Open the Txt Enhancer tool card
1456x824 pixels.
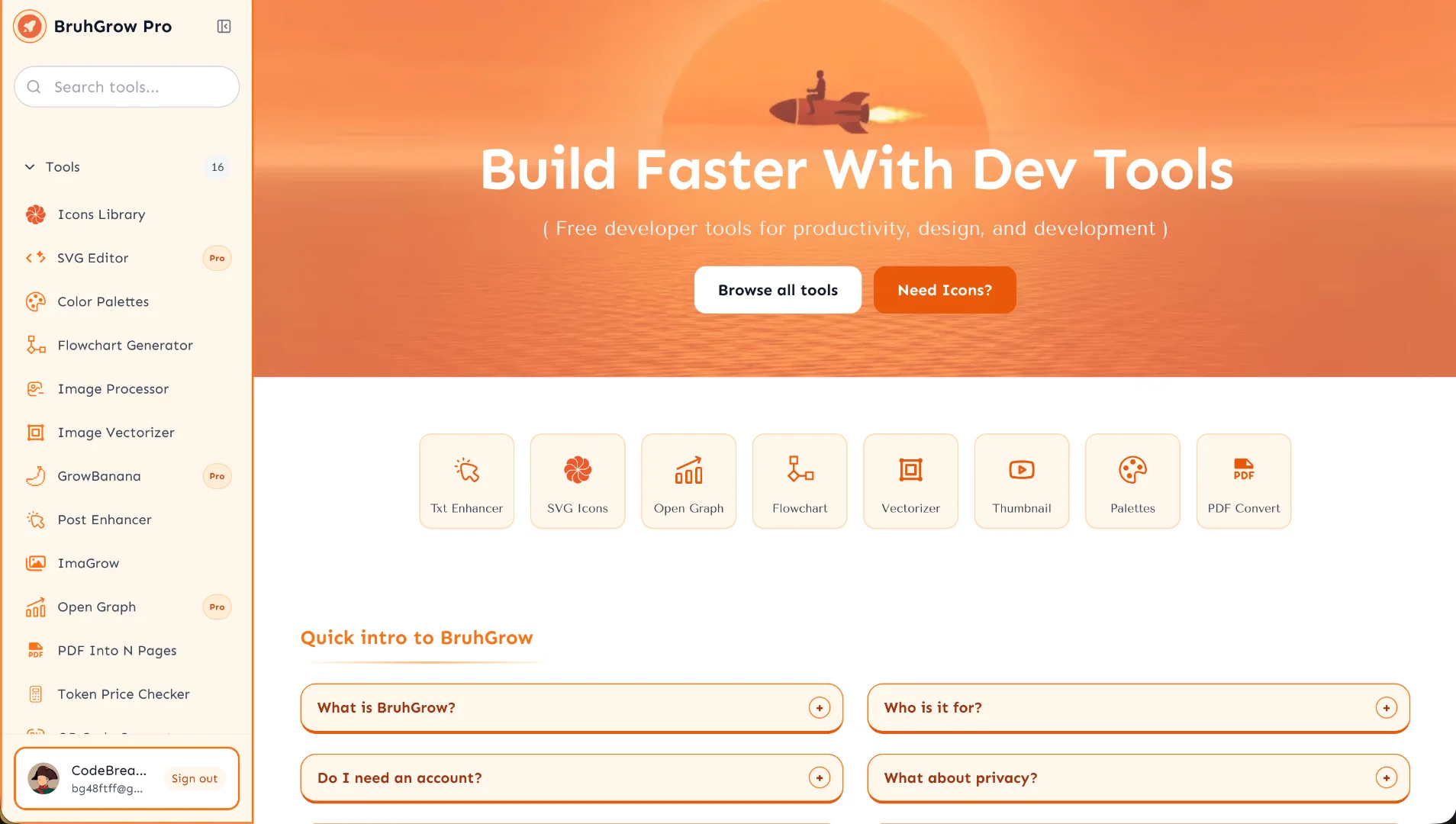(466, 481)
